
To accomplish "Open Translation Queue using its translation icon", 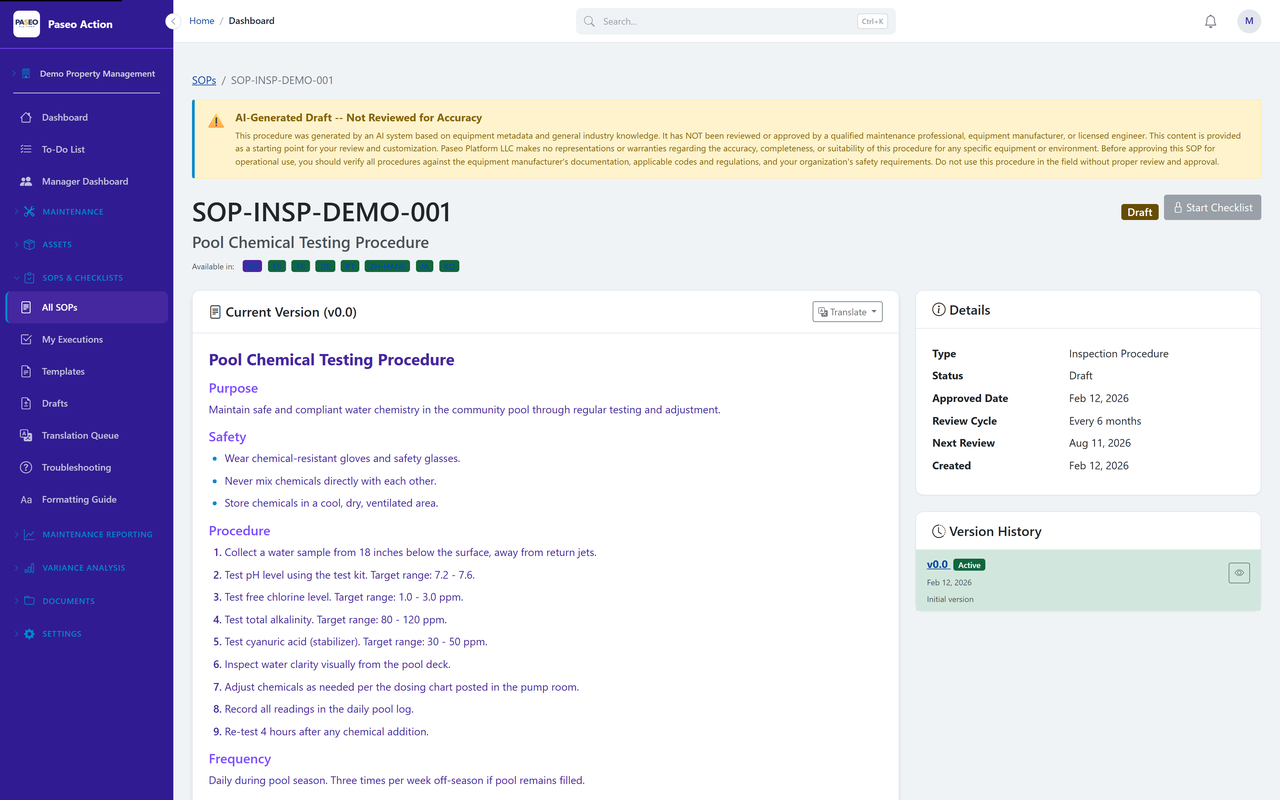I will (x=26, y=435).
